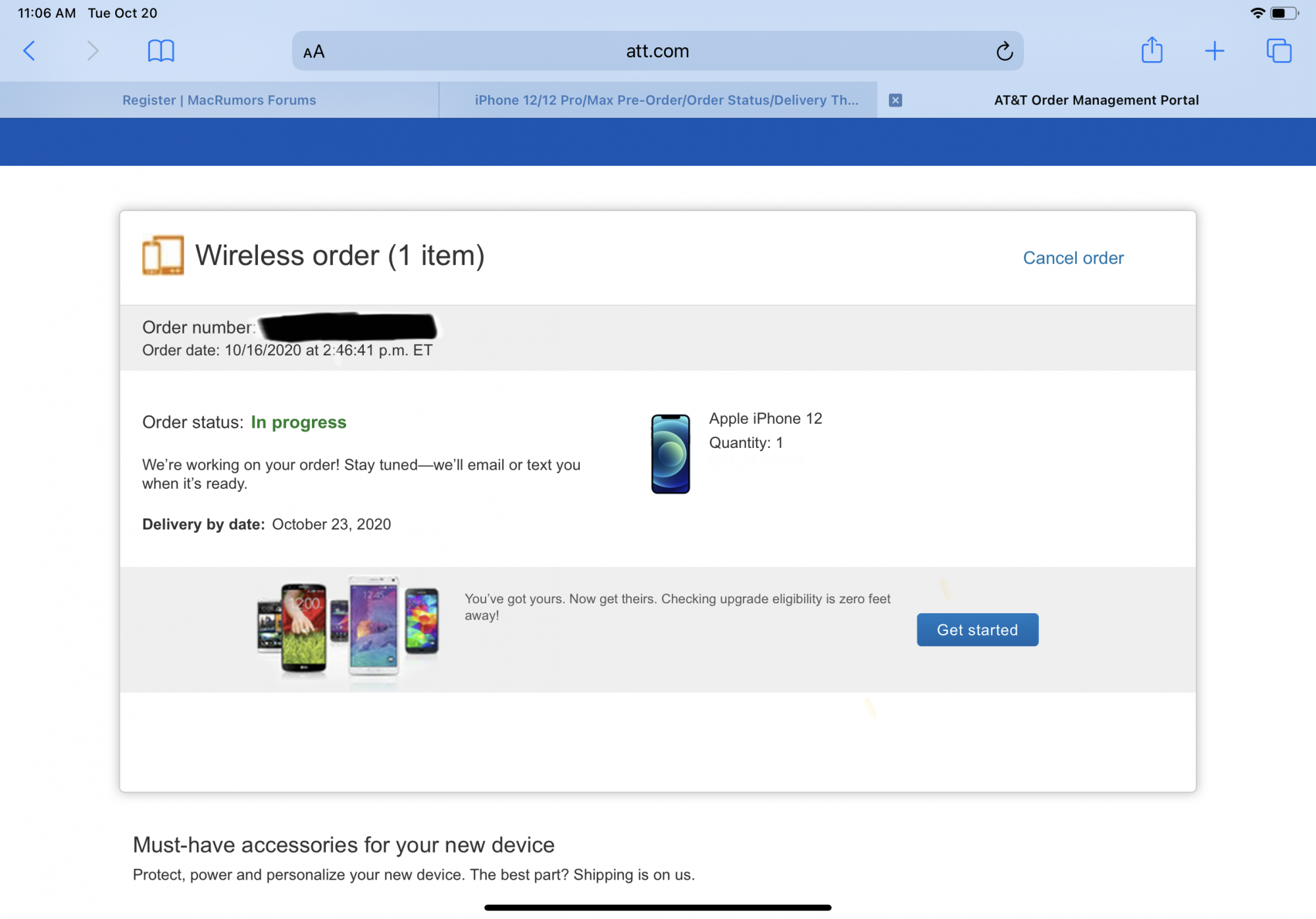Select 'Must-have accessories for your new device' heading
Image resolution: width=1316 pixels, height=919 pixels.
[x=343, y=845]
